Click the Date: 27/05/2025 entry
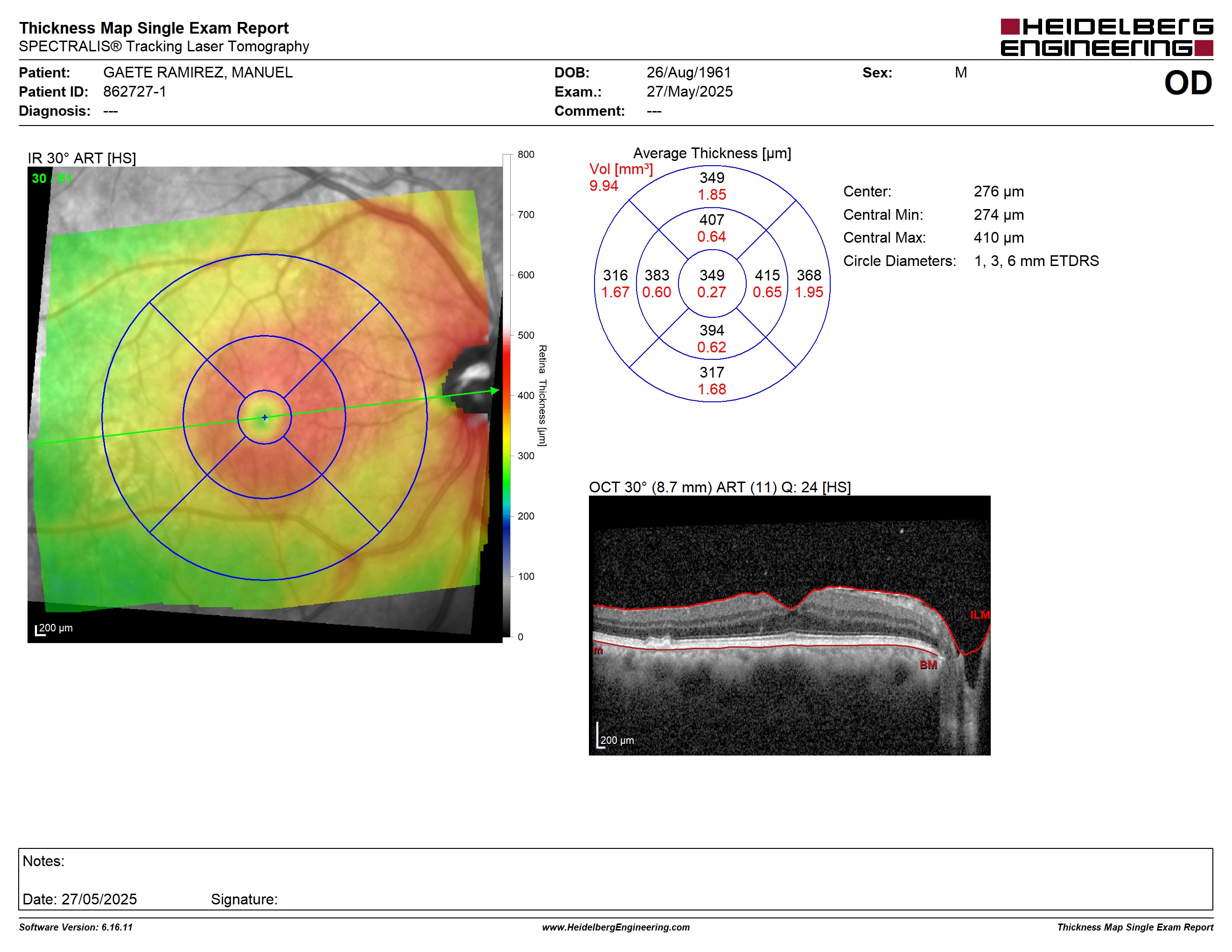The height and width of the screenshot is (952, 1232). (x=79, y=900)
